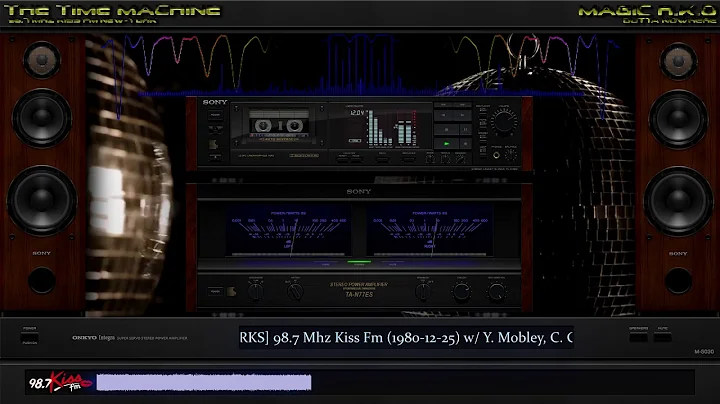Viewport: 720px width, 404px height.
Task: Click the record button right of play on the cassette deck
Action: 466,144
